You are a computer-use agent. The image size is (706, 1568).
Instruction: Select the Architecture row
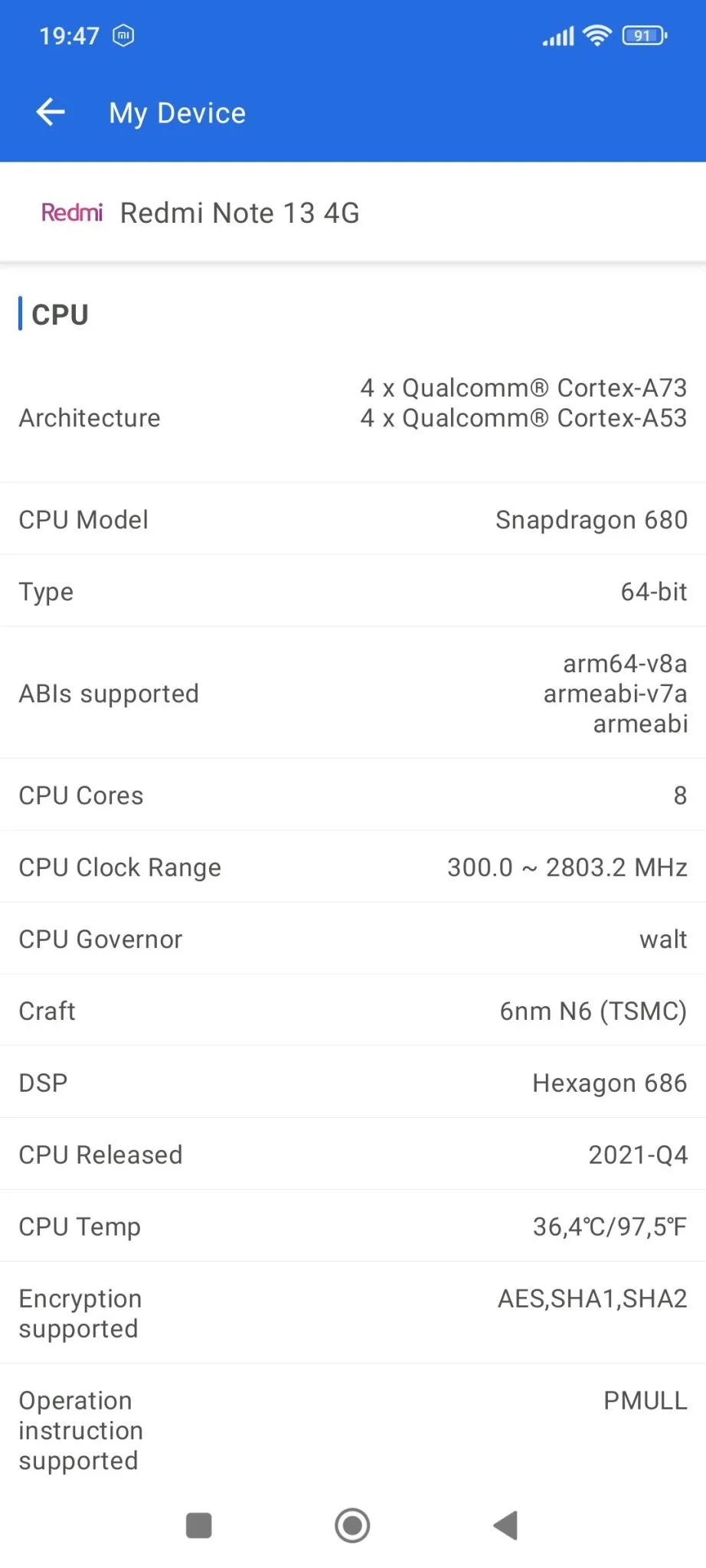pyautogui.click(x=352, y=418)
